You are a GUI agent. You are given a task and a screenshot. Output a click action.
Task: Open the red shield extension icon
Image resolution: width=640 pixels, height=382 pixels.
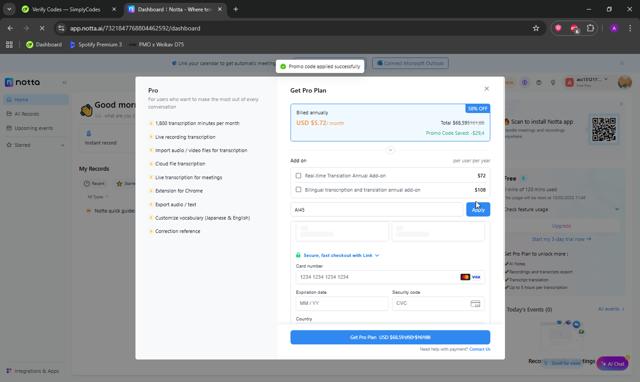tap(558, 28)
